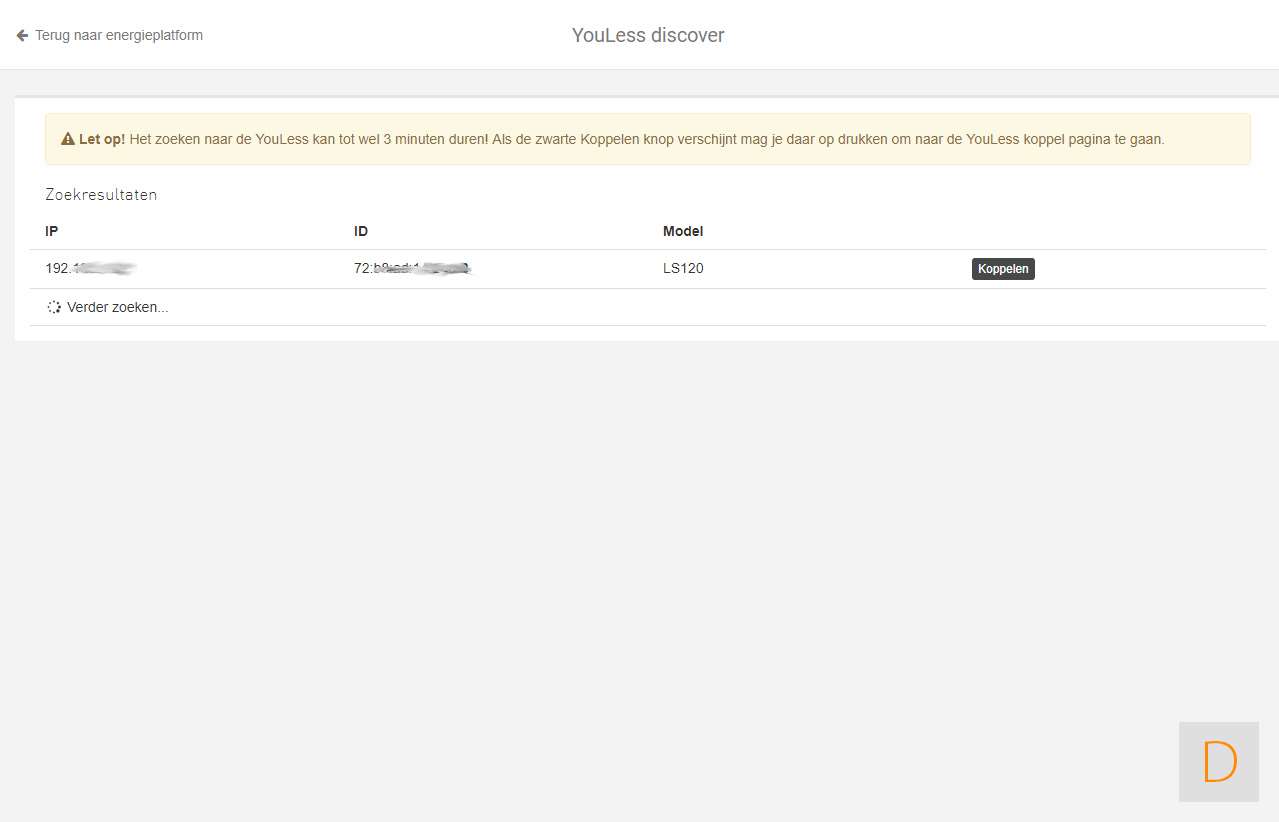Viewport: 1279px width, 822px height.
Task: Click the LS120 model cell
Action: [683, 268]
